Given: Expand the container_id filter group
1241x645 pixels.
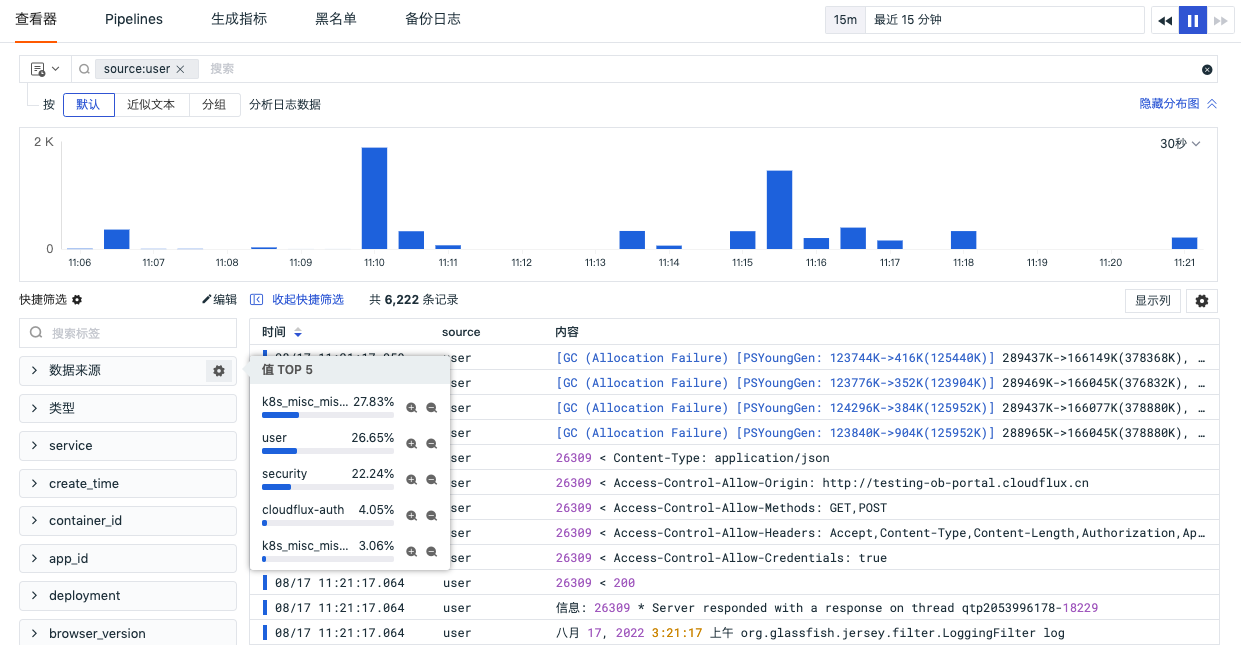Looking at the screenshot, I should [x=128, y=520].
